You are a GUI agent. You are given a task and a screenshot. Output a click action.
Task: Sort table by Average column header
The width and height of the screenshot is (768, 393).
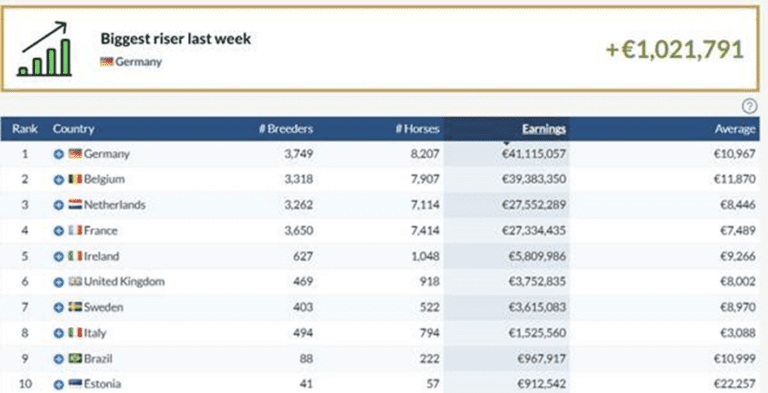(x=735, y=129)
